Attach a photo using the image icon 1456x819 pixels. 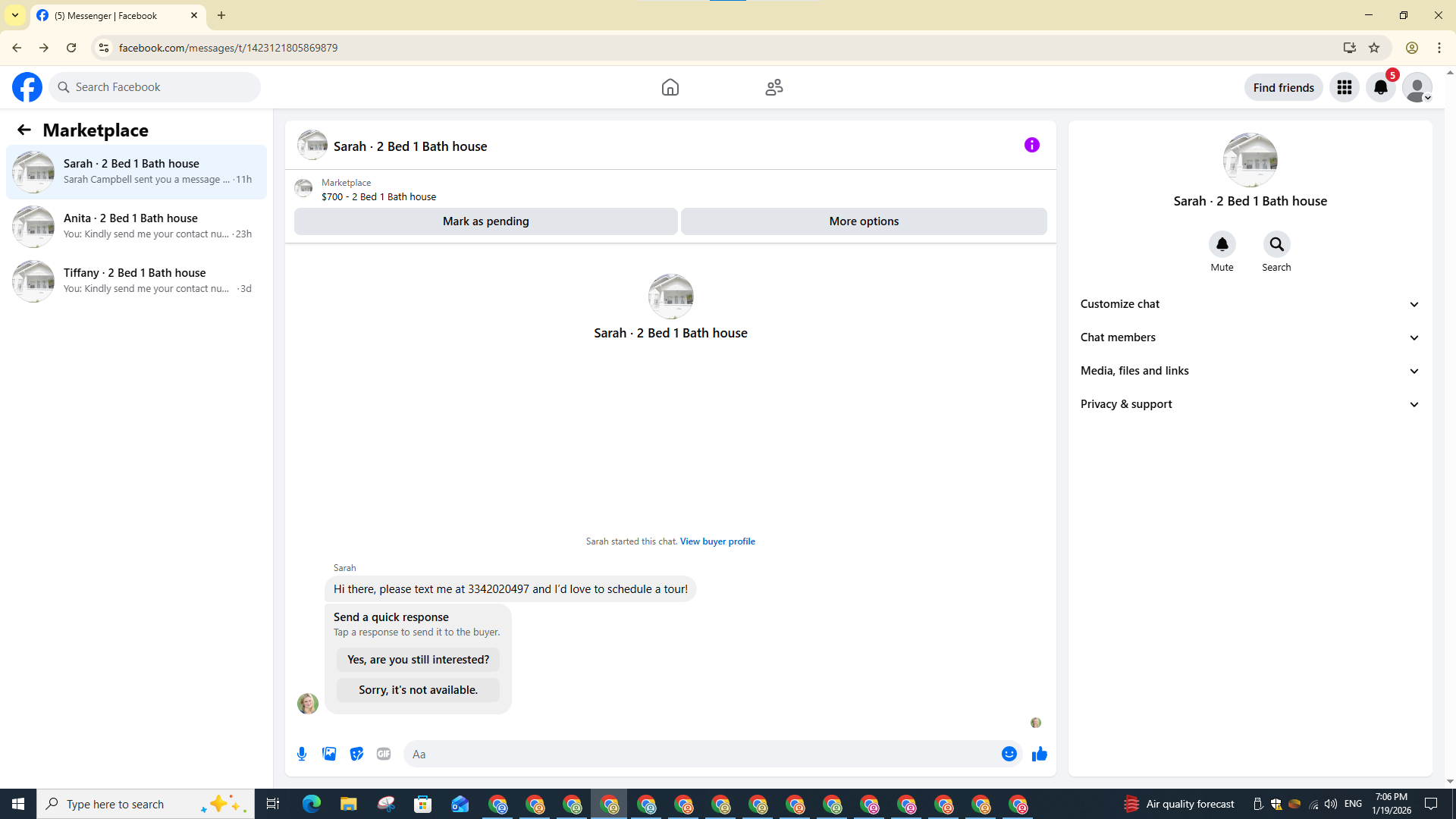(x=329, y=754)
